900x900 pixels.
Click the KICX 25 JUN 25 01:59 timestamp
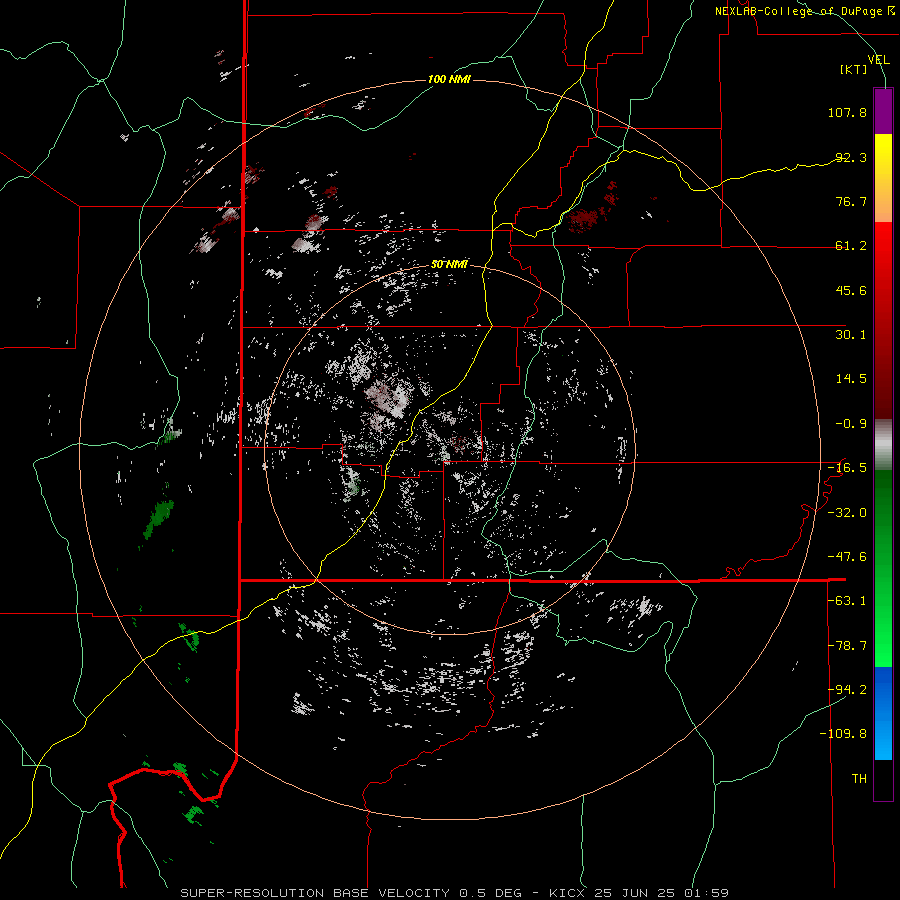pyautogui.click(x=639, y=893)
